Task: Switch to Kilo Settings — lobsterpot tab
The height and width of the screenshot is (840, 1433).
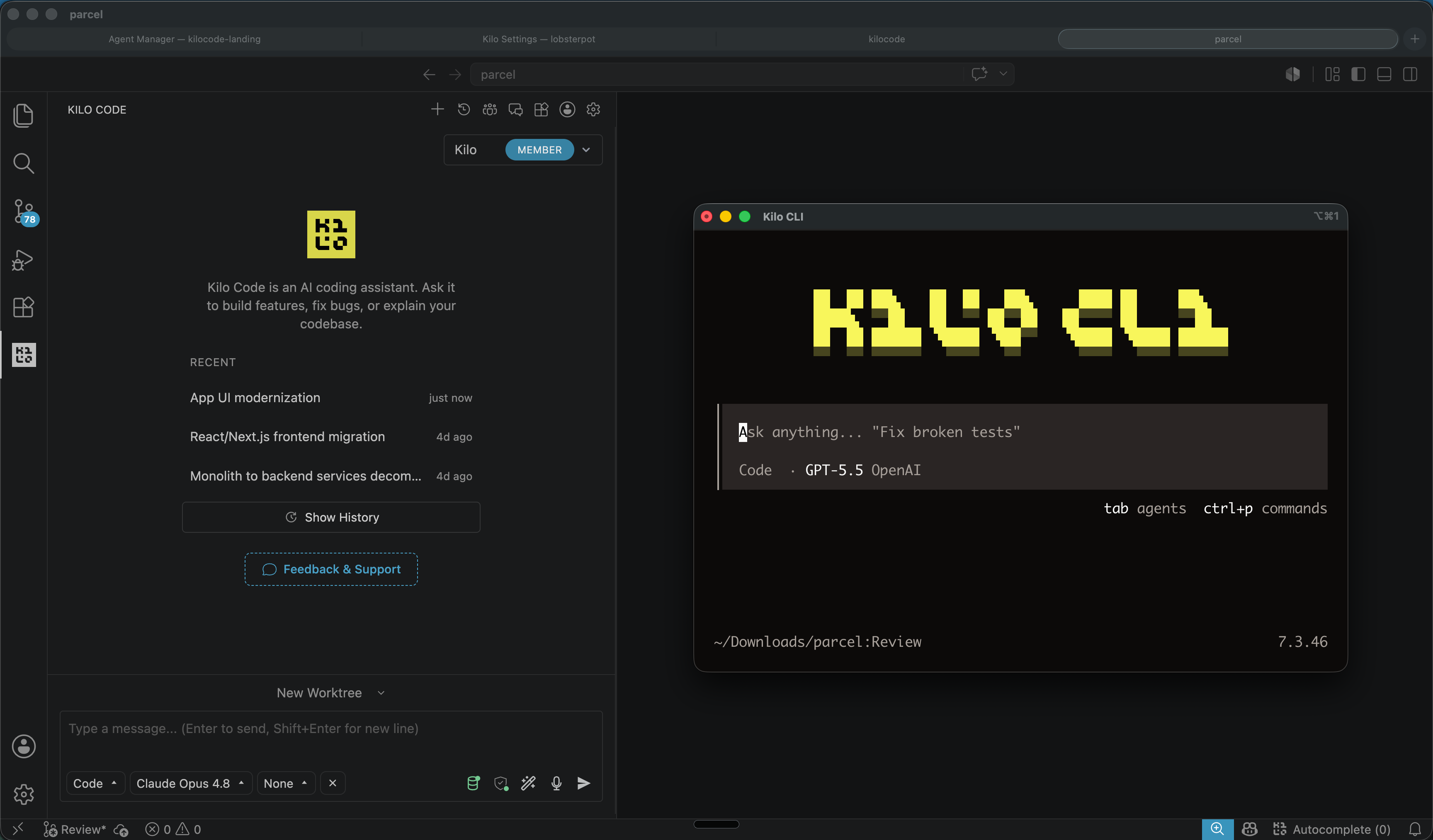Action: [539, 39]
